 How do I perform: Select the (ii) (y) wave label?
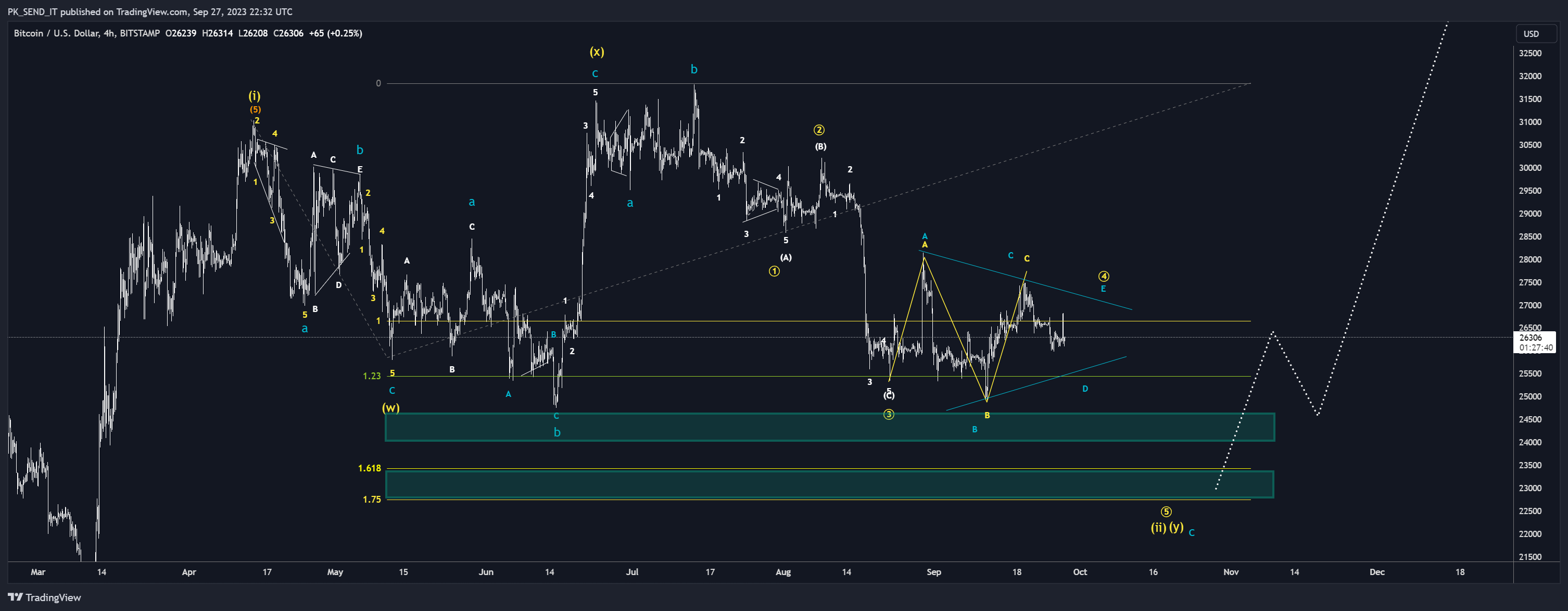pos(1167,527)
